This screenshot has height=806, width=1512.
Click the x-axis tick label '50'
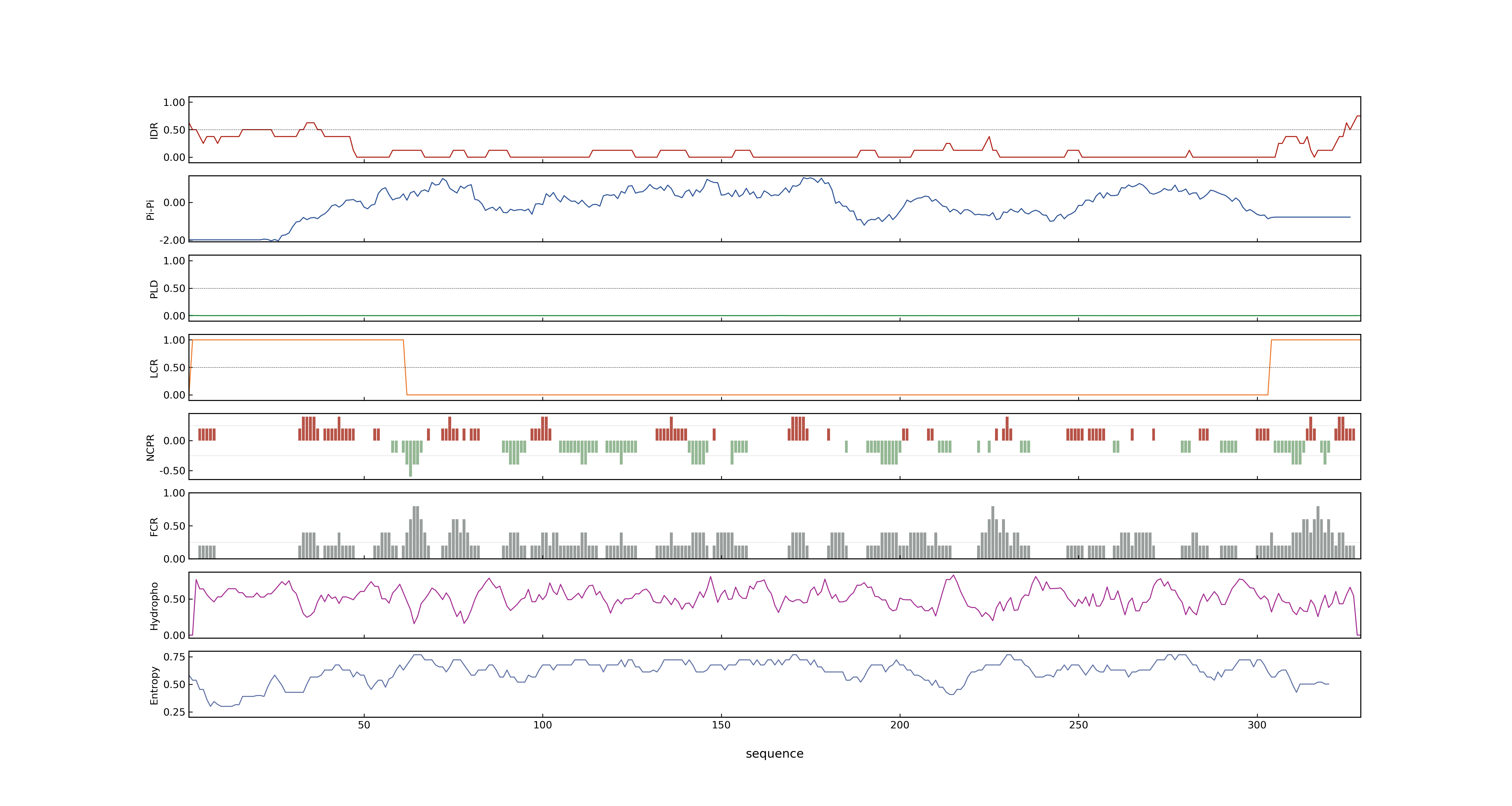pyautogui.click(x=364, y=725)
